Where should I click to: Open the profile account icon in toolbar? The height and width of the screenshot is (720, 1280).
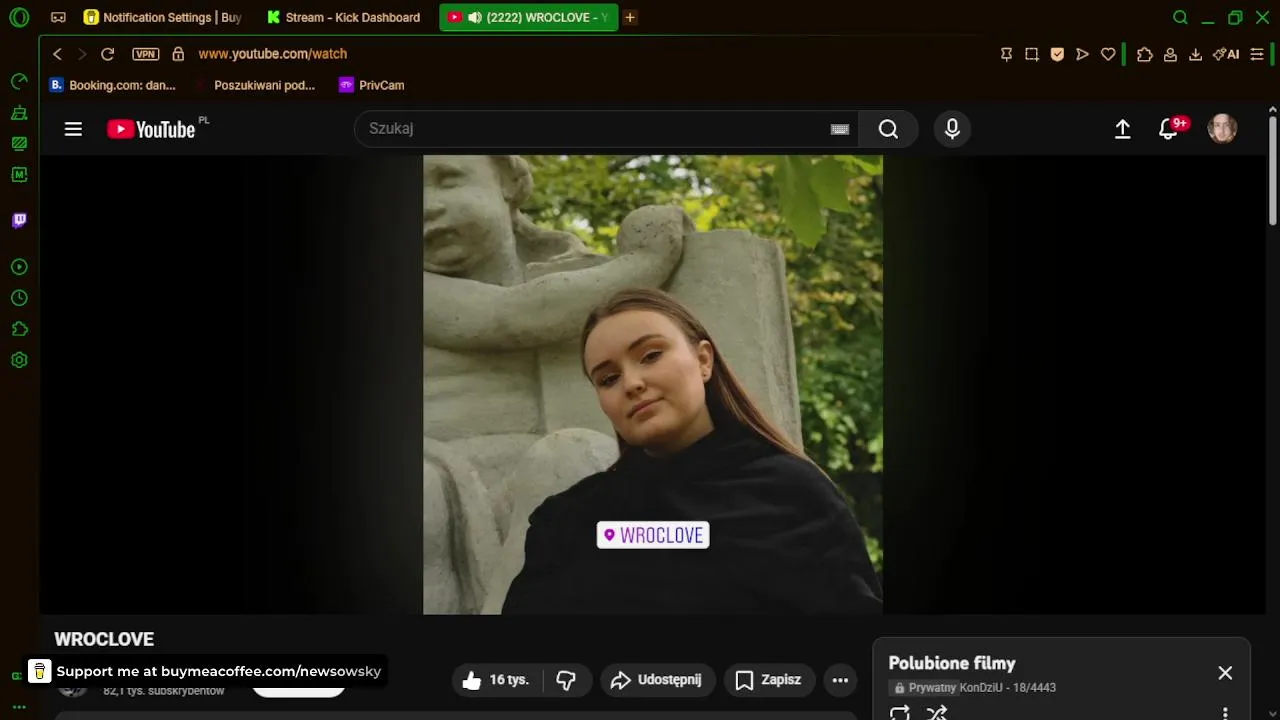pos(1170,54)
